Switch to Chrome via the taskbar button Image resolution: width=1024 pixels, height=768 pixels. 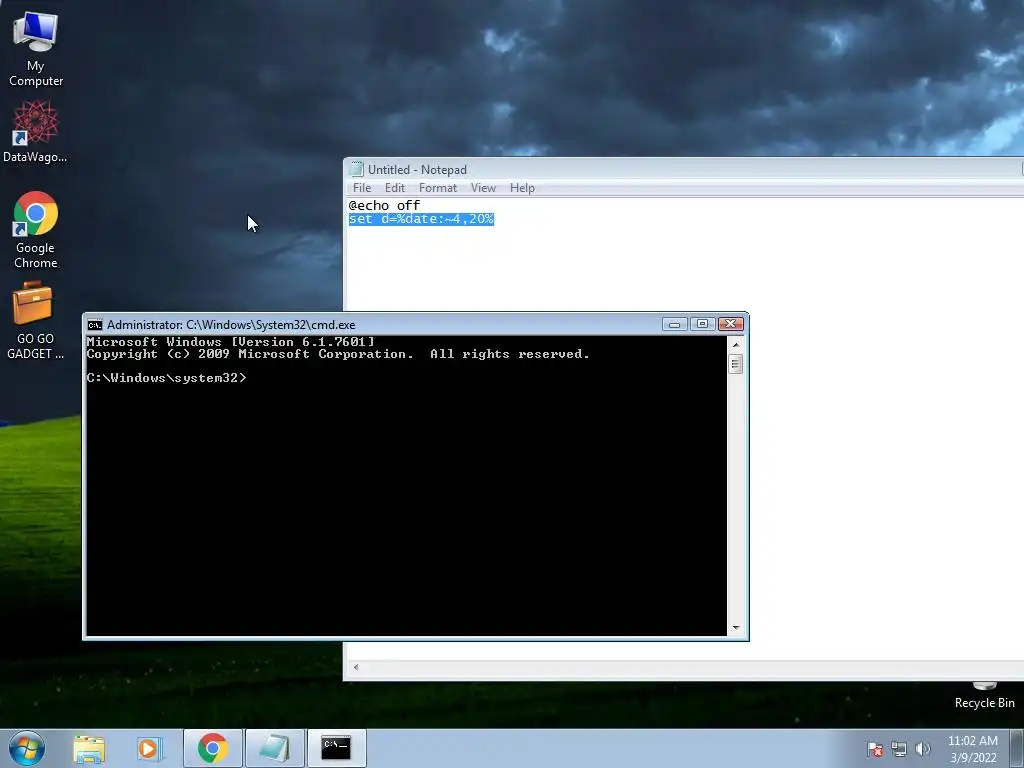(213, 748)
